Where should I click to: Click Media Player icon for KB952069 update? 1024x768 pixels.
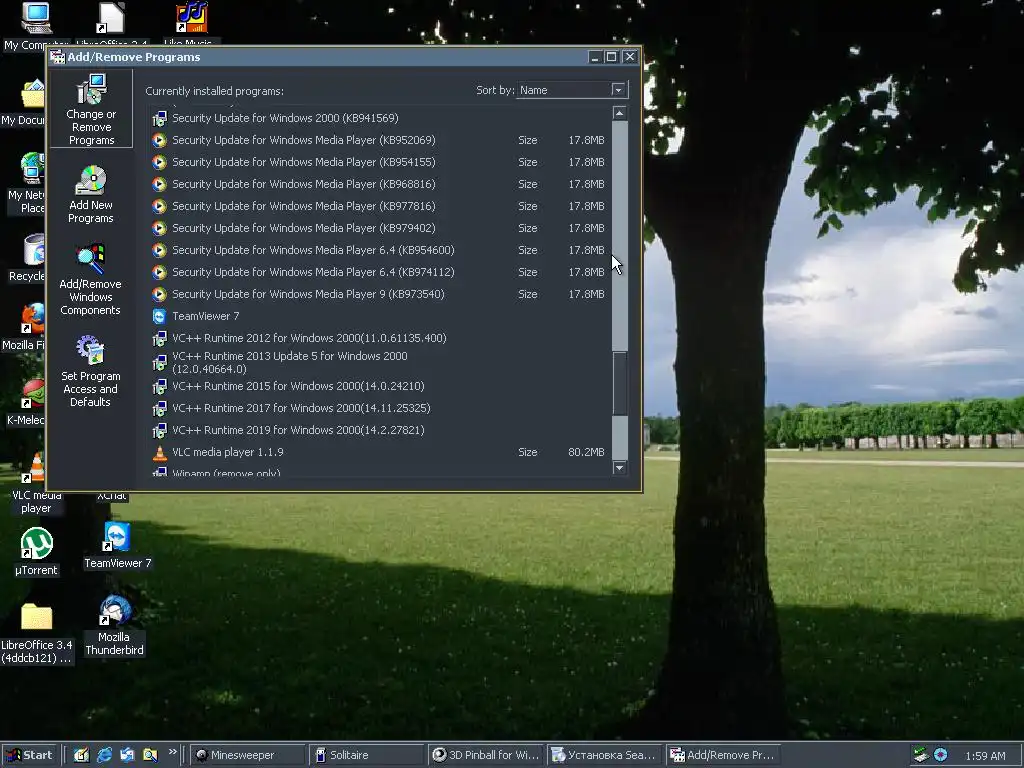[x=159, y=140]
